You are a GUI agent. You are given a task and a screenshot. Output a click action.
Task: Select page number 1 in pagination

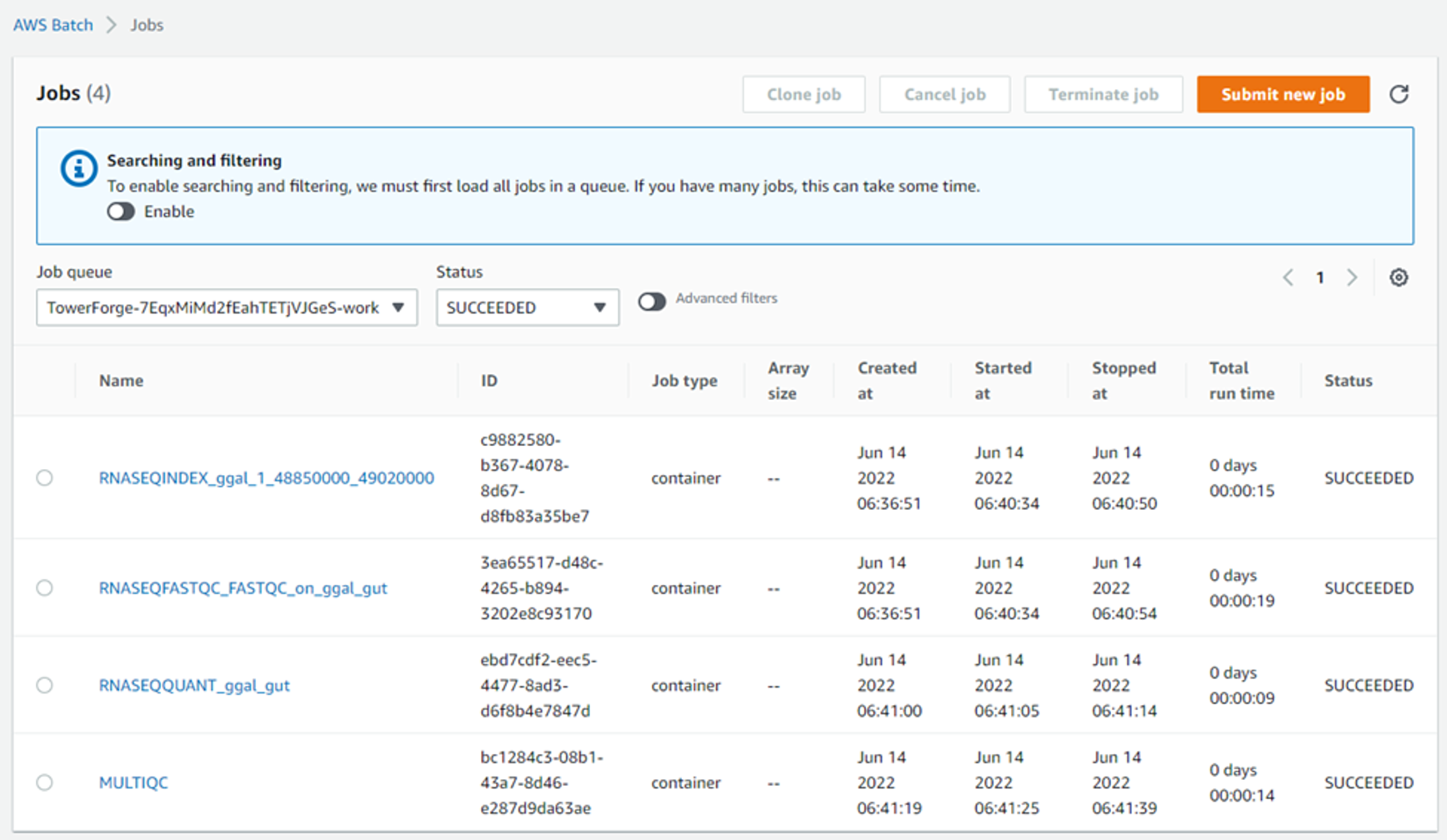(x=1320, y=277)
